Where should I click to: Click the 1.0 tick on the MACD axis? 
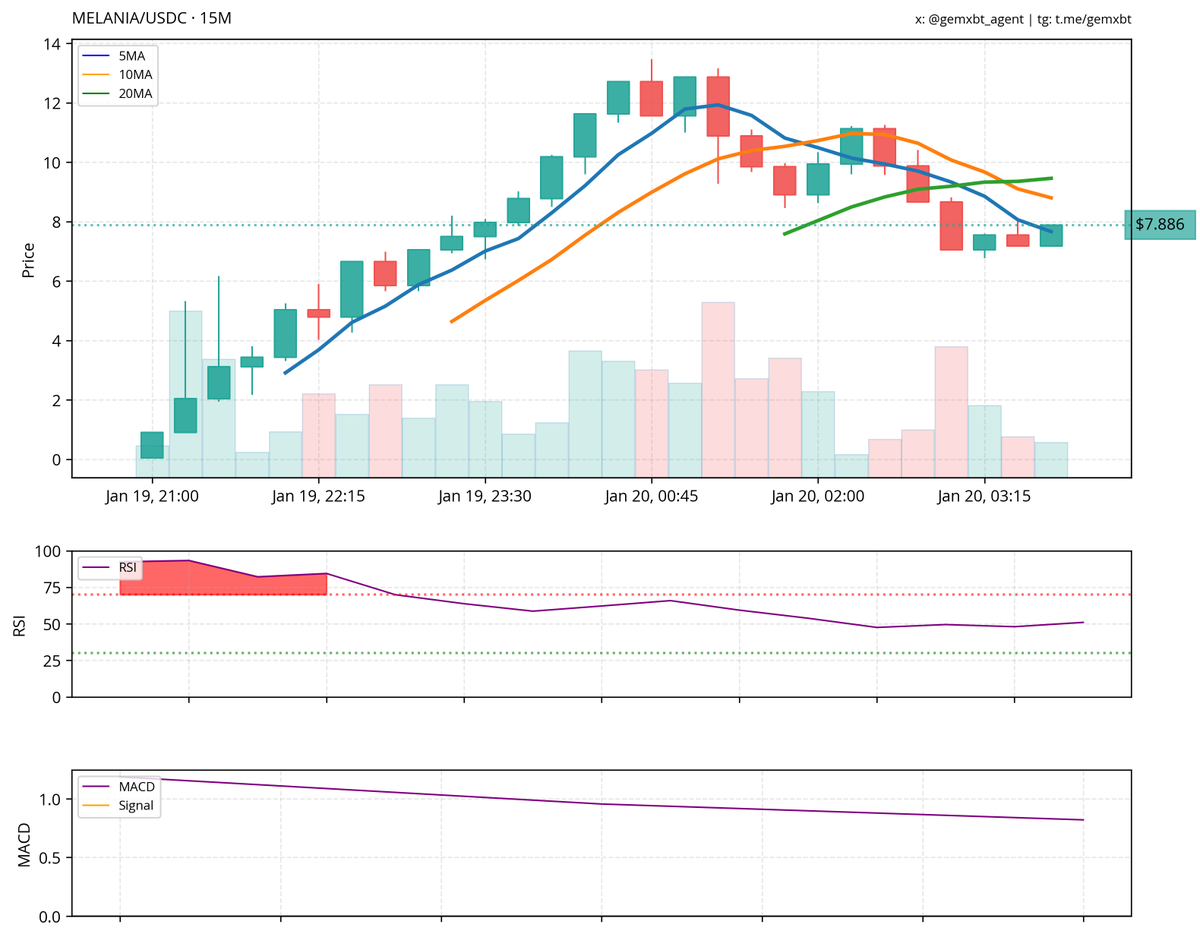point(50,800)
